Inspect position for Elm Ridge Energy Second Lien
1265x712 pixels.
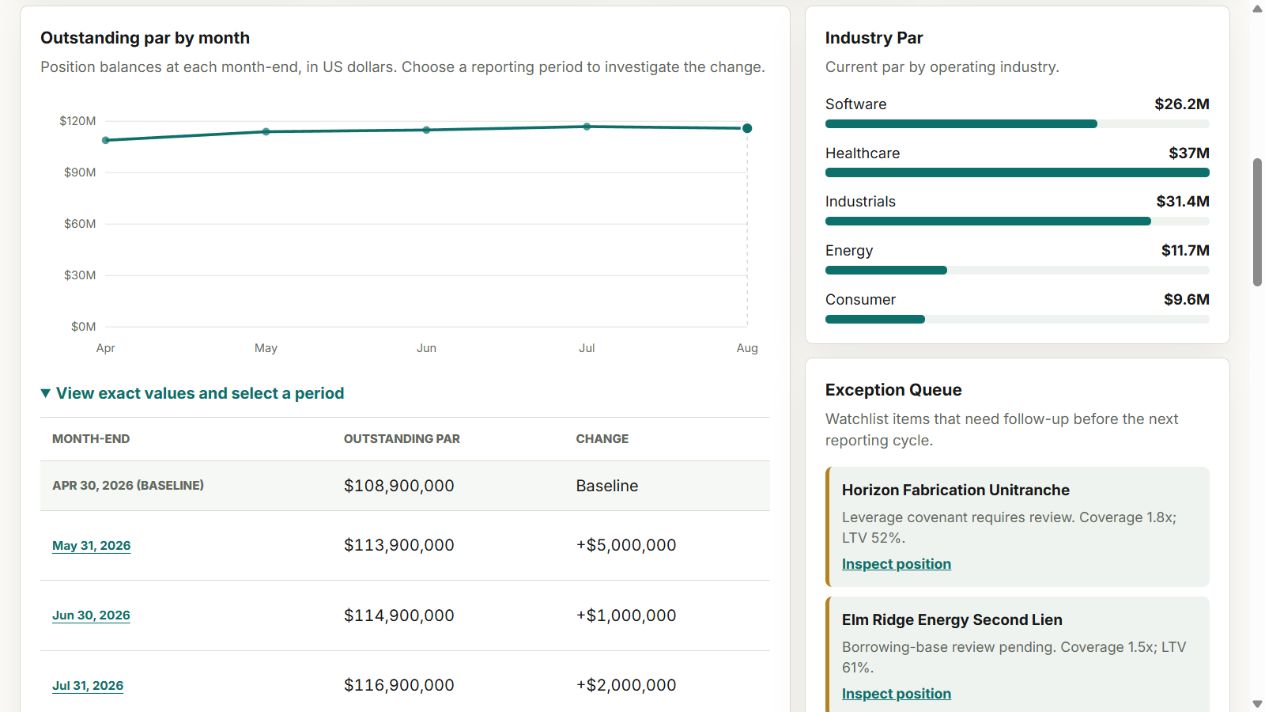(896, 694)
